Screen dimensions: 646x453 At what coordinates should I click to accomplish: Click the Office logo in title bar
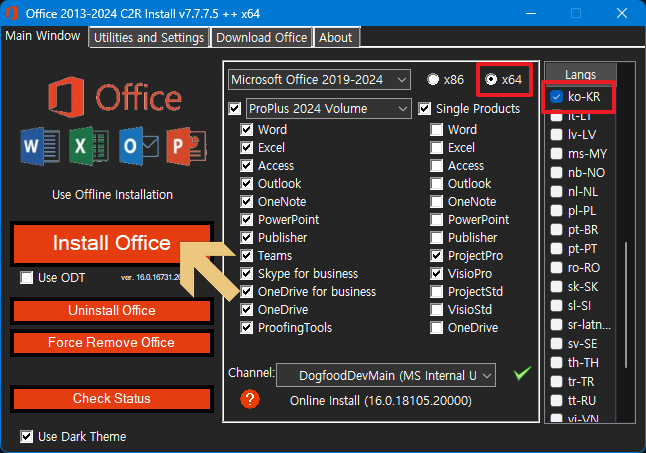[x=12, y=13]
